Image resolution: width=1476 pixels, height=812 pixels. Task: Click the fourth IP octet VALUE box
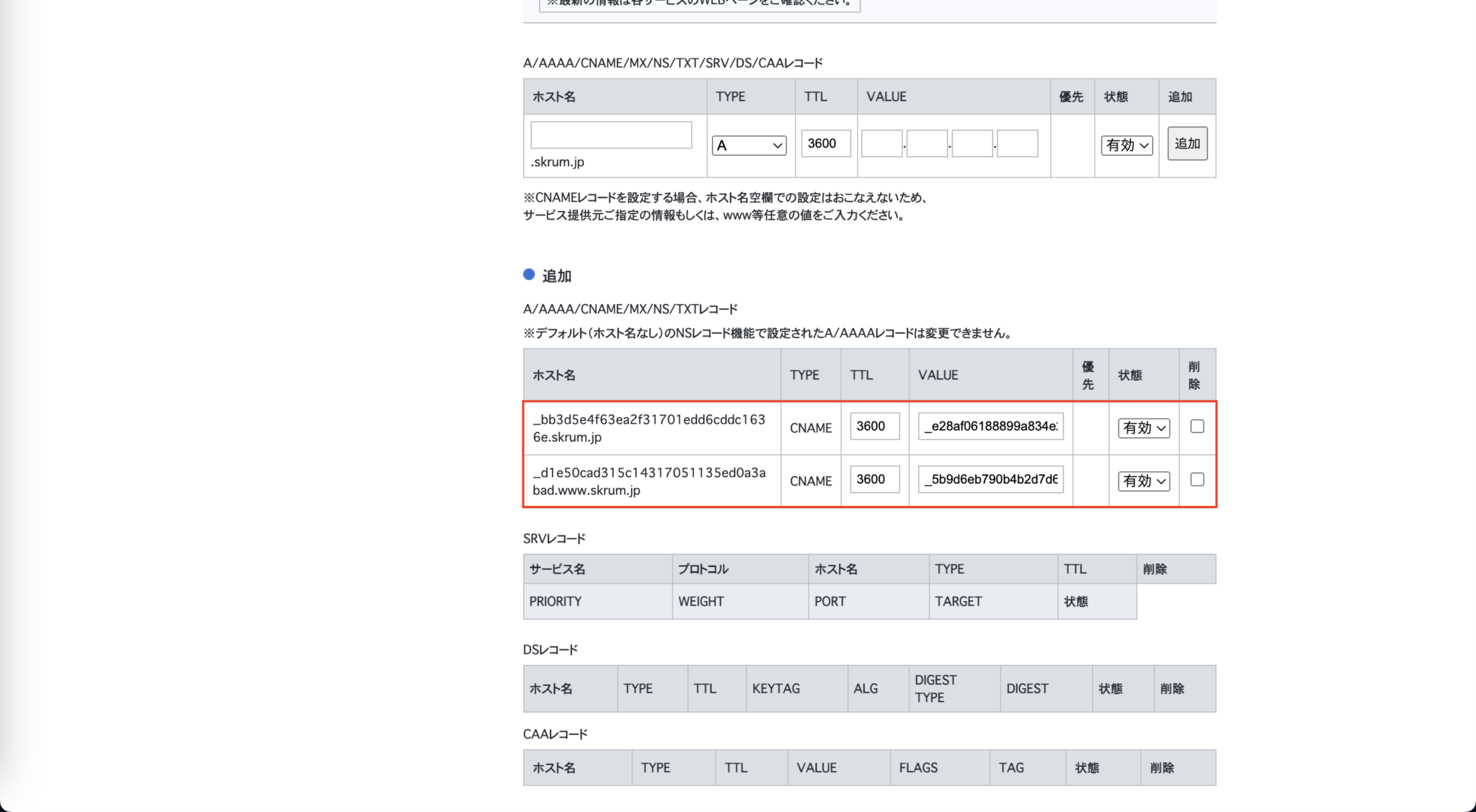click(1017, 143)
